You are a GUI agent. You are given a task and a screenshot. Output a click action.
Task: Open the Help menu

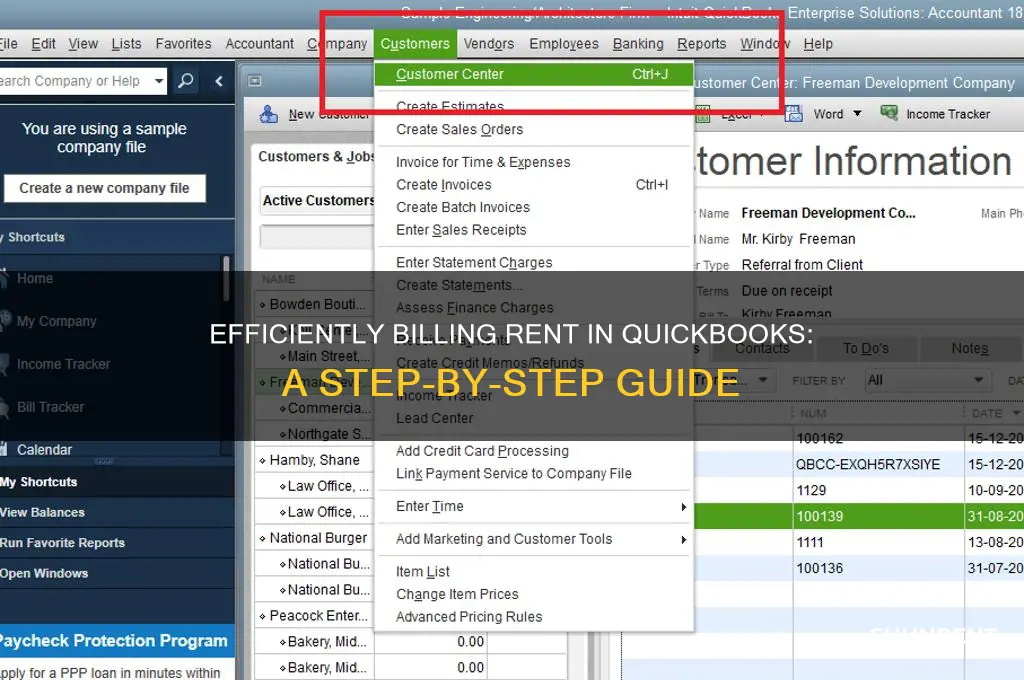pos(818,44)
